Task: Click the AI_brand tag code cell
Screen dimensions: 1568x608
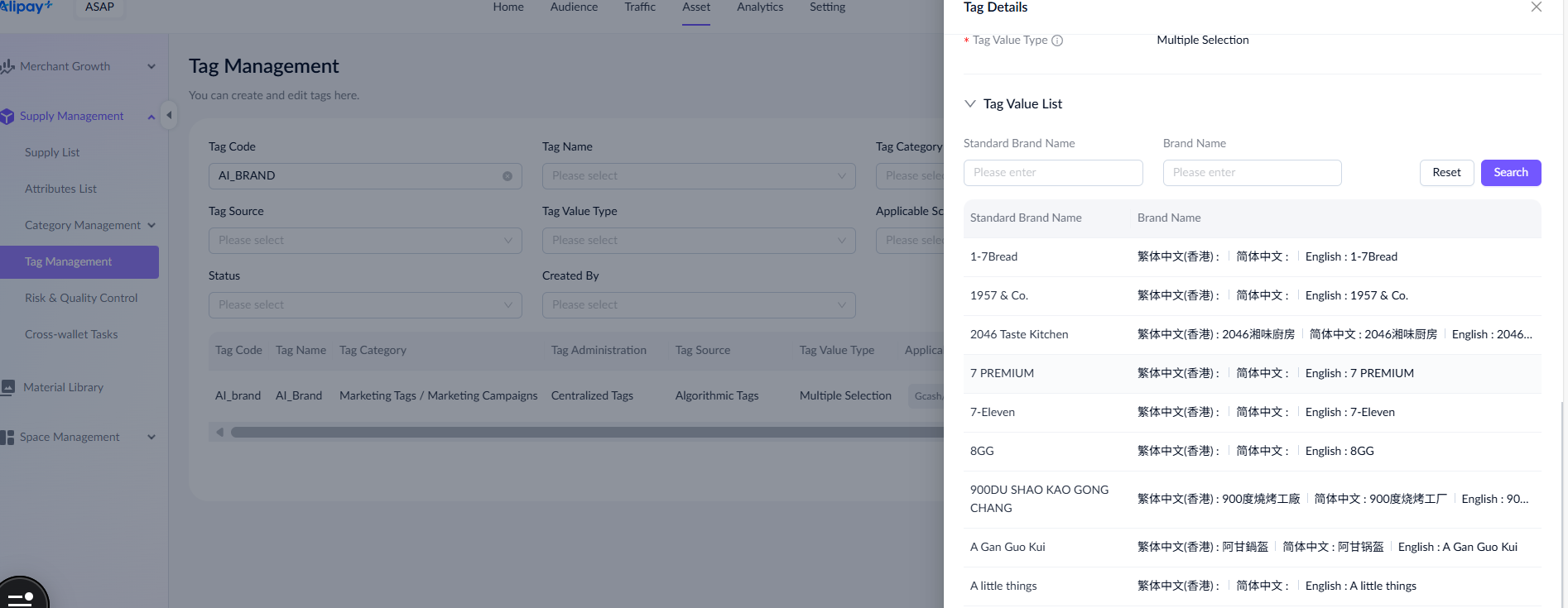Action: click(238, 396)
